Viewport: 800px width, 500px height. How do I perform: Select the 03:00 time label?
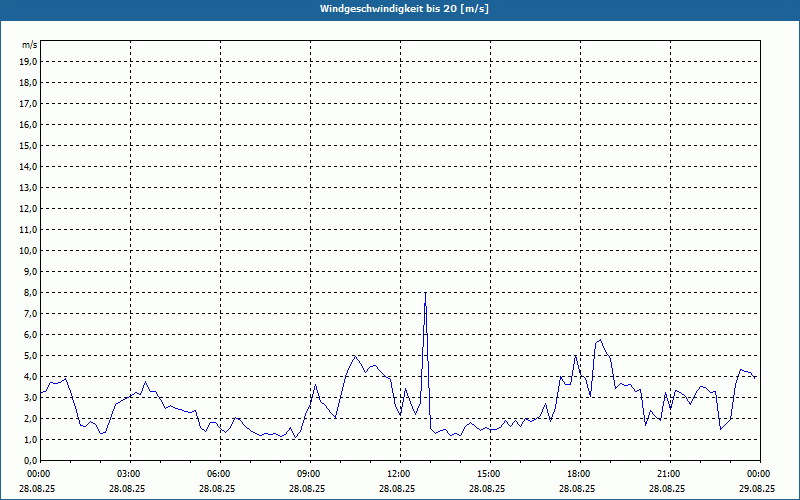(x=129, y=474)
